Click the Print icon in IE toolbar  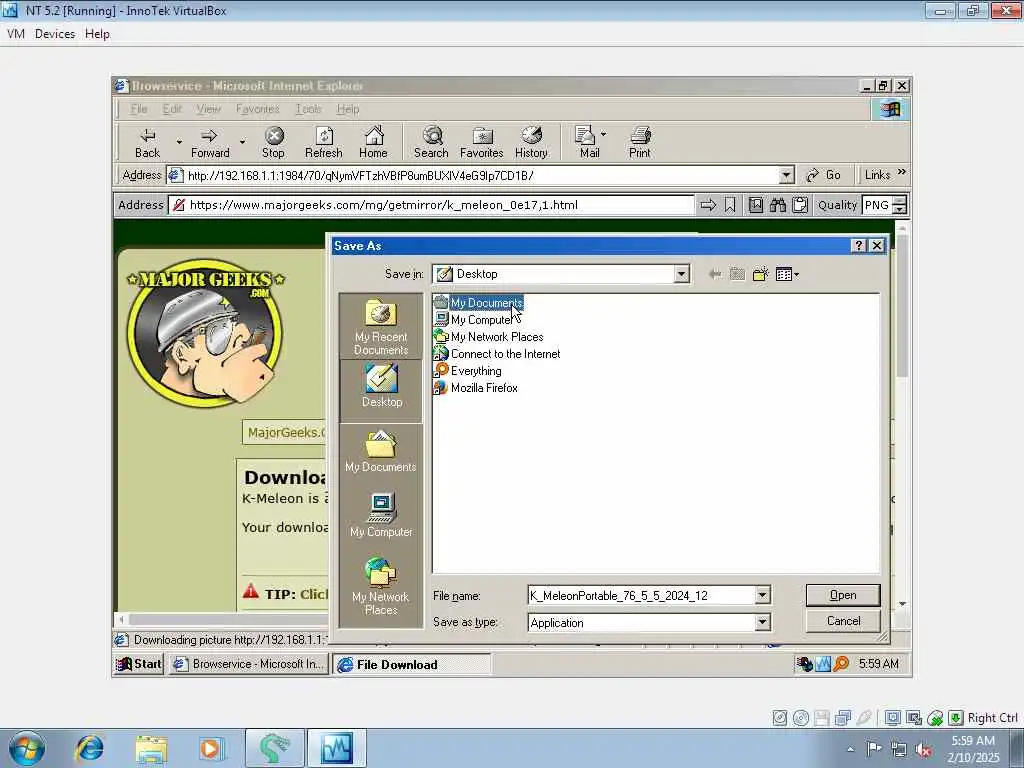click(x=640, y=135)
